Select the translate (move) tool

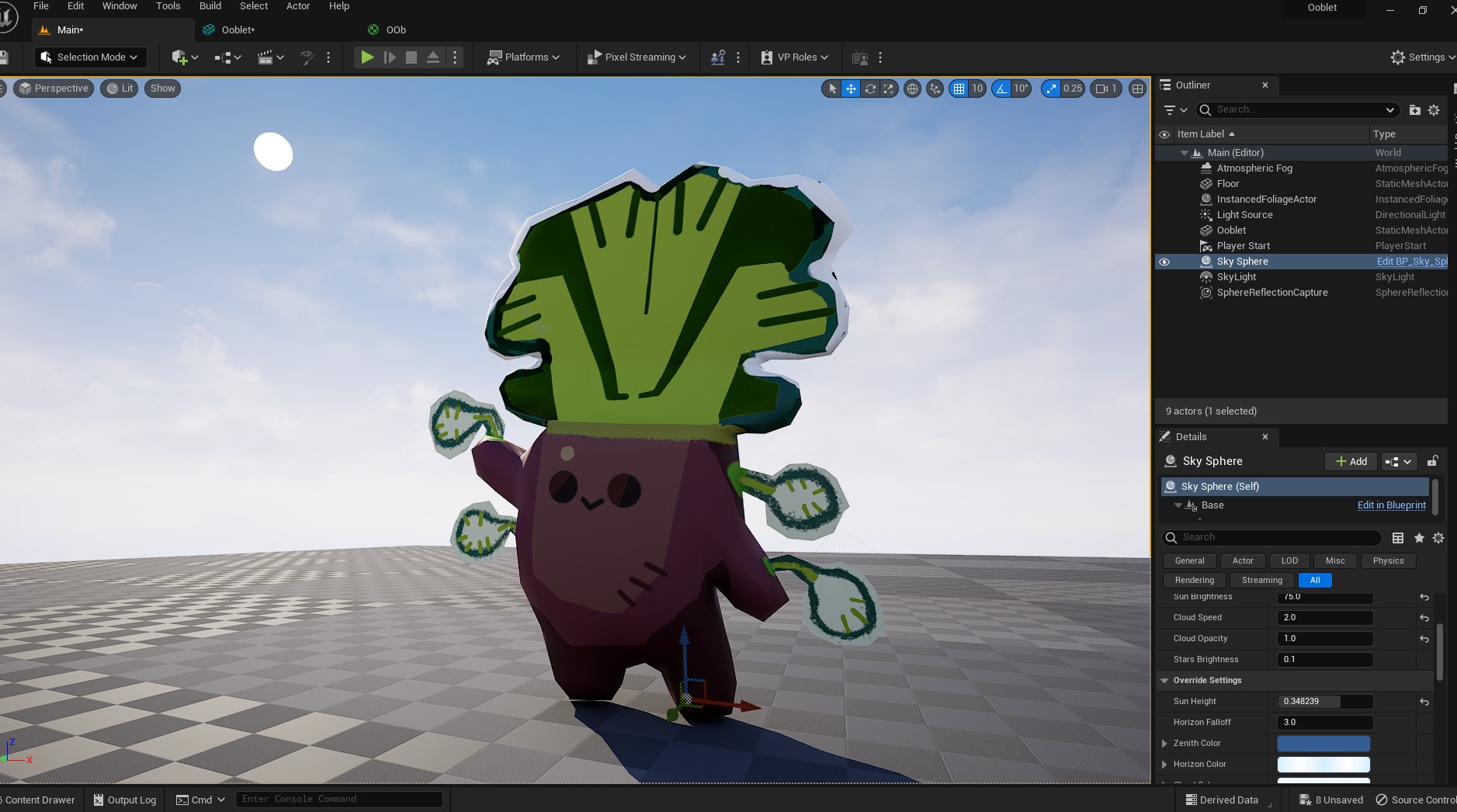(851, 88)
